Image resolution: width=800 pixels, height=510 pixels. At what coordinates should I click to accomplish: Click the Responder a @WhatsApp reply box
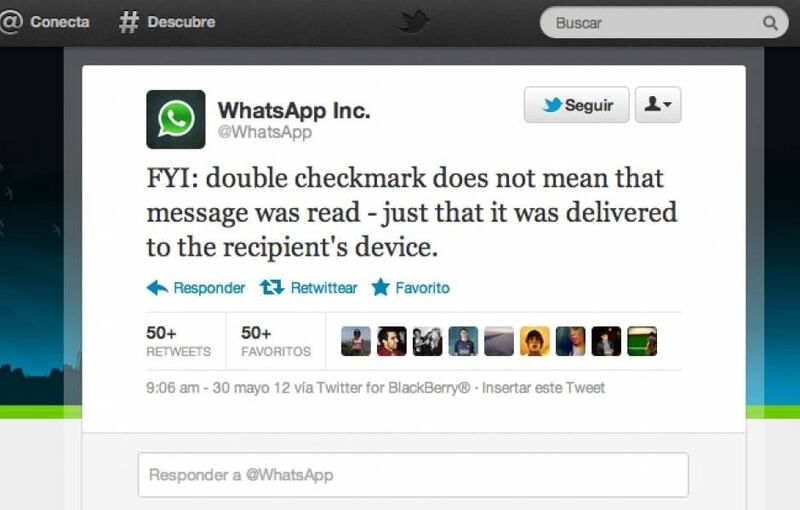click(x=413, y=475)
